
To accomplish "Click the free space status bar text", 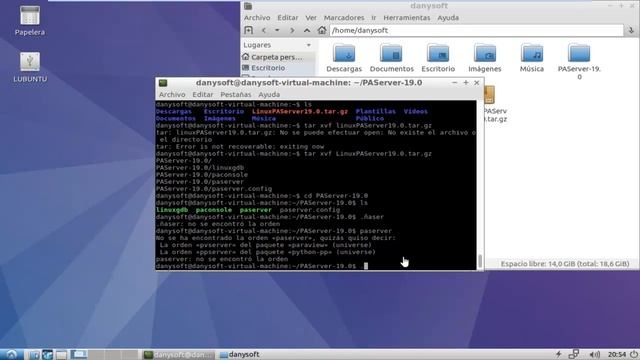I will [565, 264].
